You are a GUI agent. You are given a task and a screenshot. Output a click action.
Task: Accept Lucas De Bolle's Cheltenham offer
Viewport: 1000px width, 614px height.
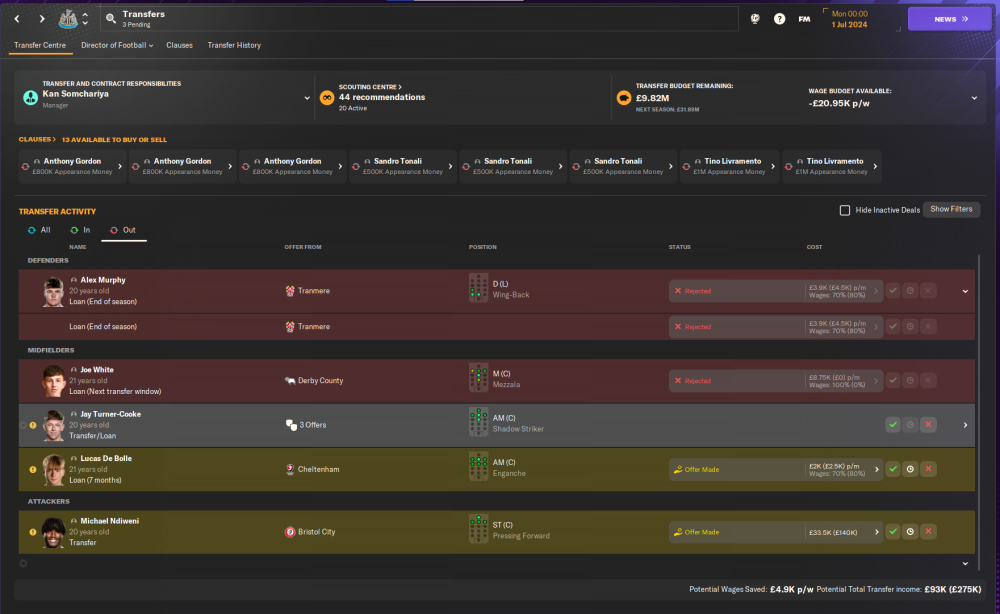click(x=893, y=469)
